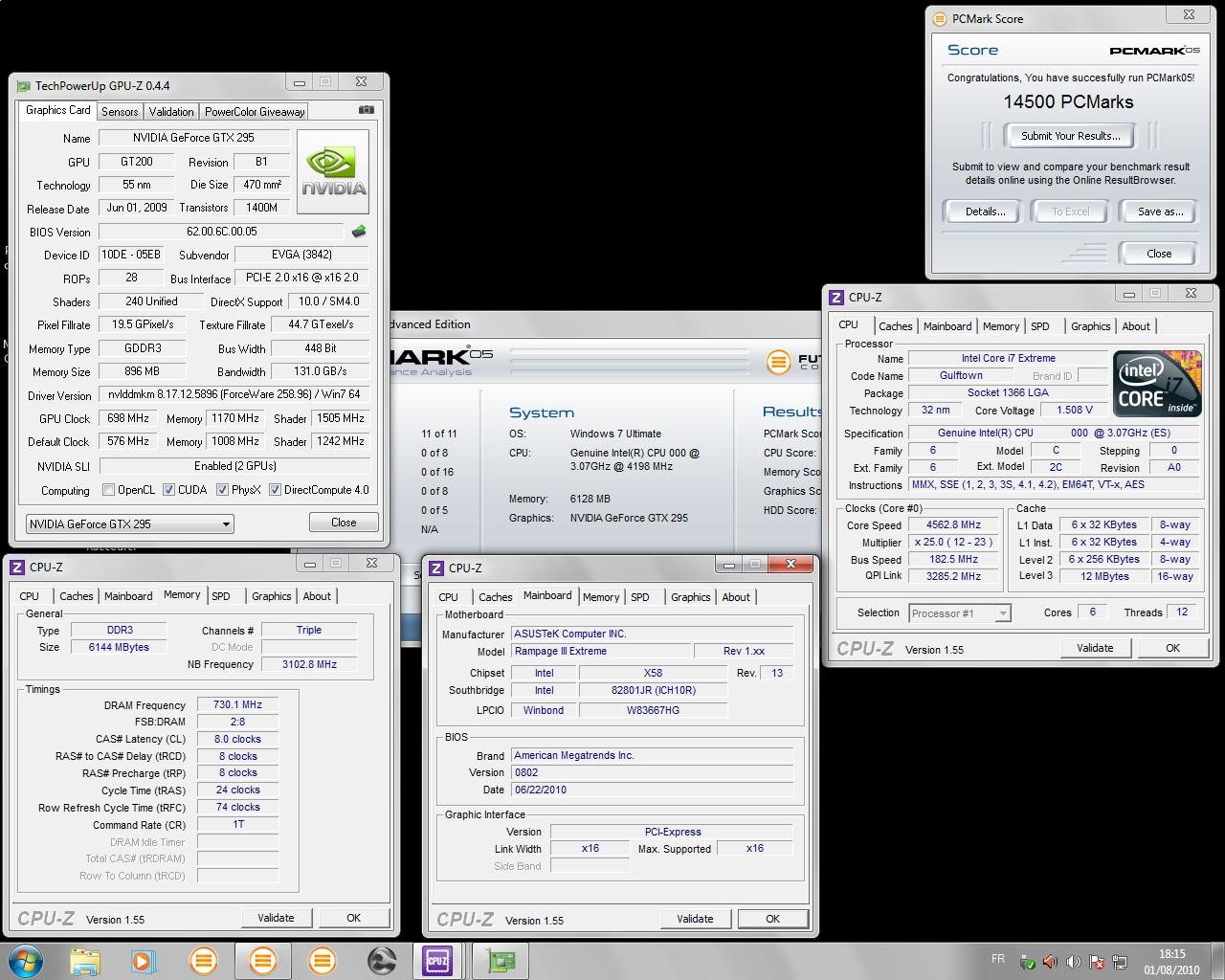
Task: Click the Code Name value Gulftown
Action: click(x=961, y=376)
